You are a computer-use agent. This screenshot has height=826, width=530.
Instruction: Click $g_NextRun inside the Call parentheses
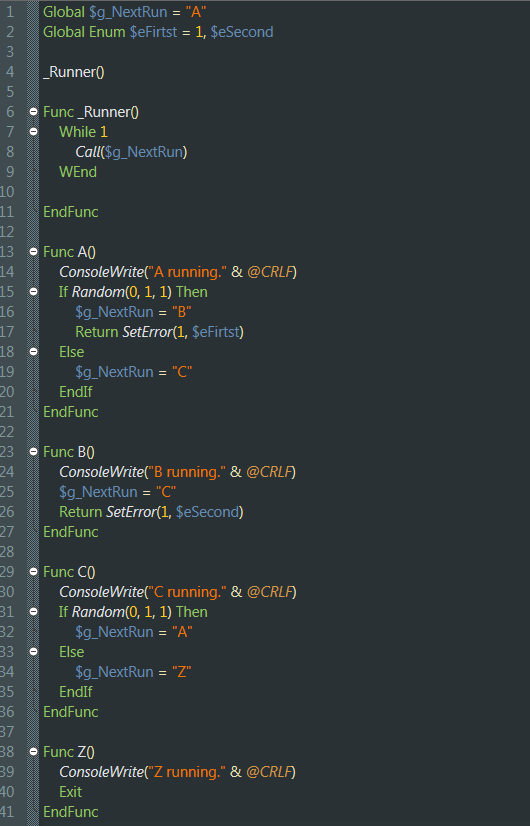tap(143, 152)
